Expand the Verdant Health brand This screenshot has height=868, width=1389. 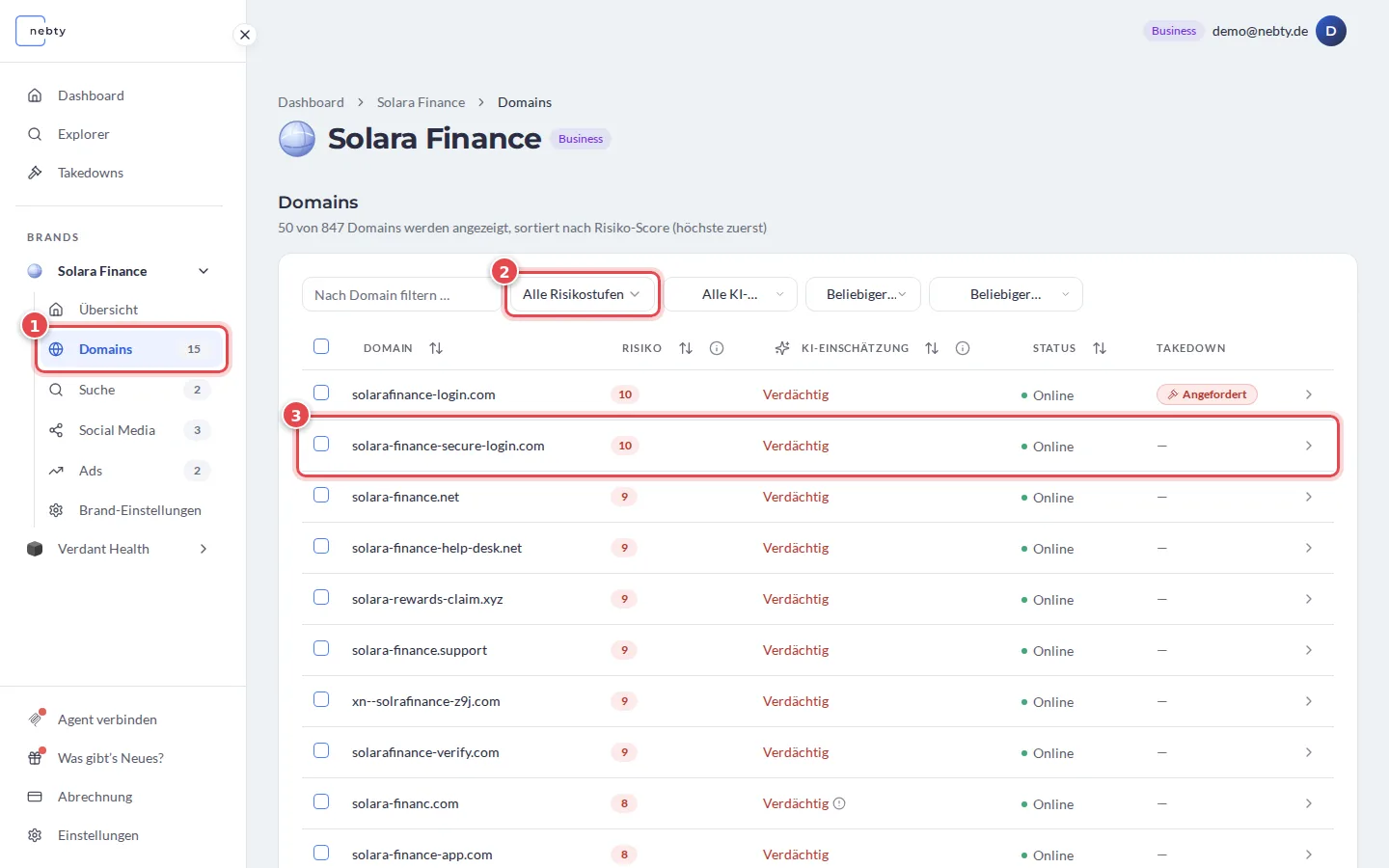coord(204,549)
